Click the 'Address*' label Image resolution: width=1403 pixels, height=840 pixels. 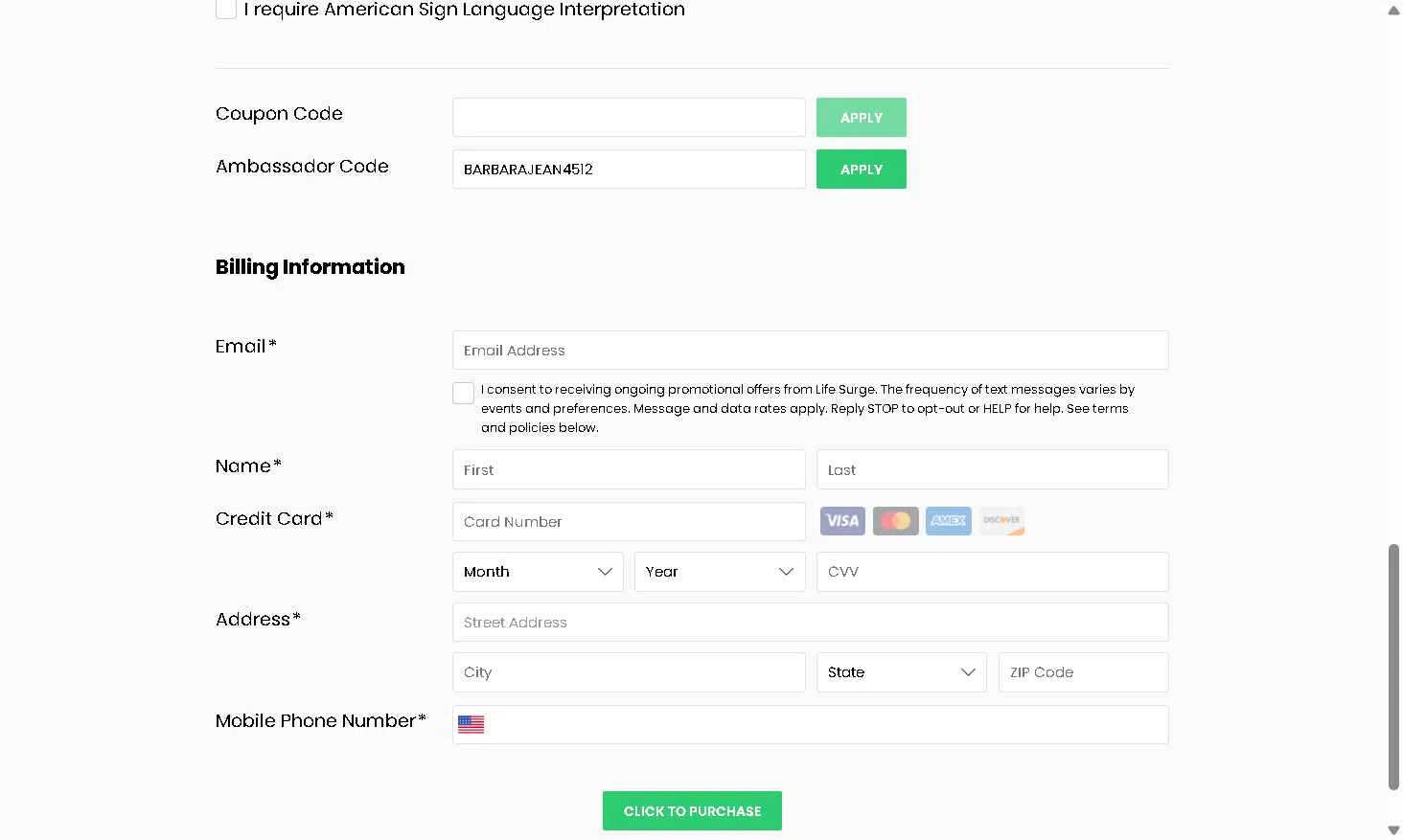click(258, 620)
